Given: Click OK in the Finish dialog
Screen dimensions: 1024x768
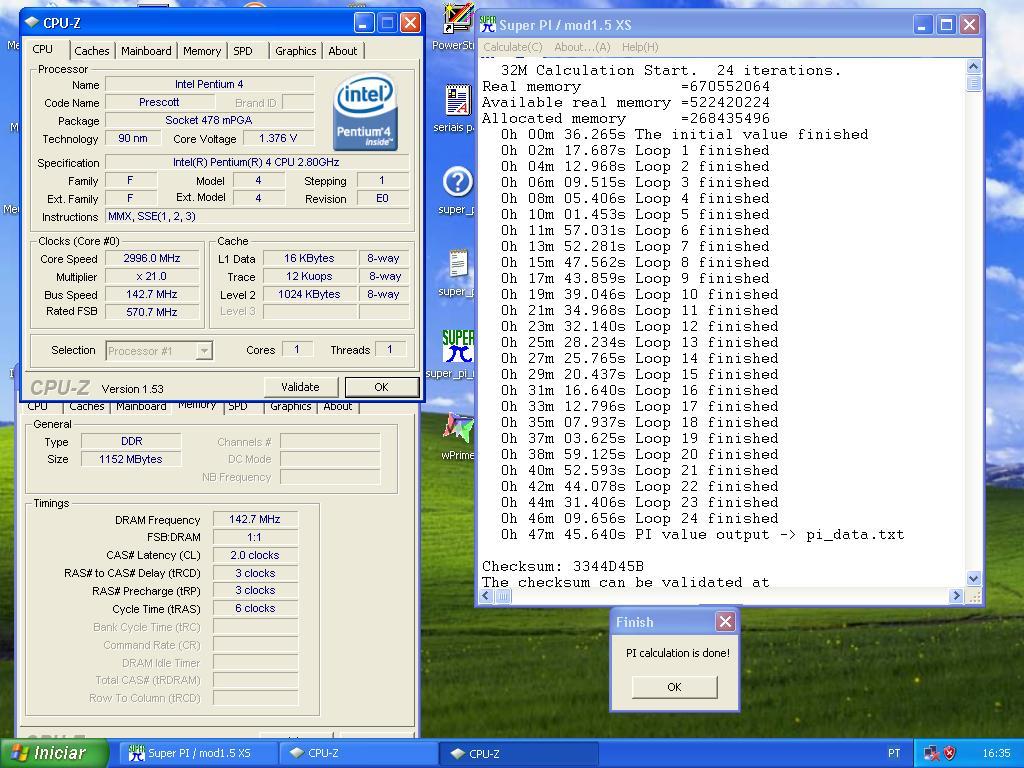Looking at the screenshot, I should tap(675, 687).
